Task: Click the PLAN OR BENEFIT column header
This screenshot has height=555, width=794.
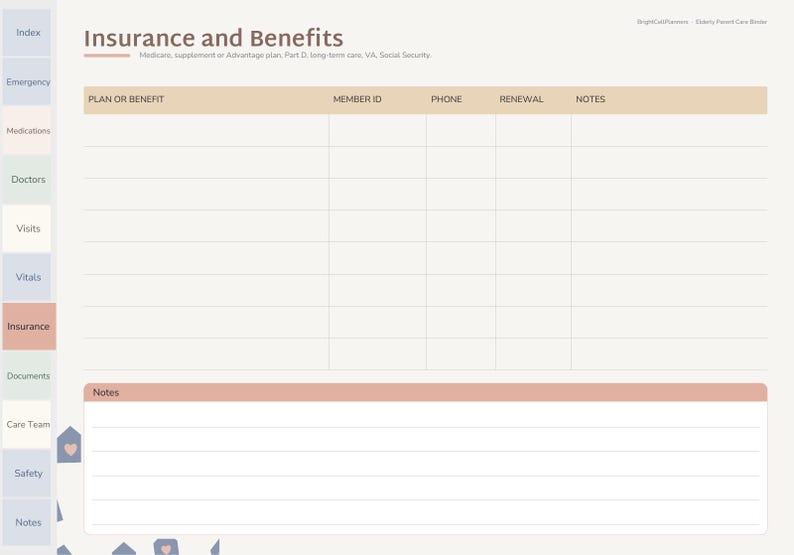Action: tap(126, 99)
